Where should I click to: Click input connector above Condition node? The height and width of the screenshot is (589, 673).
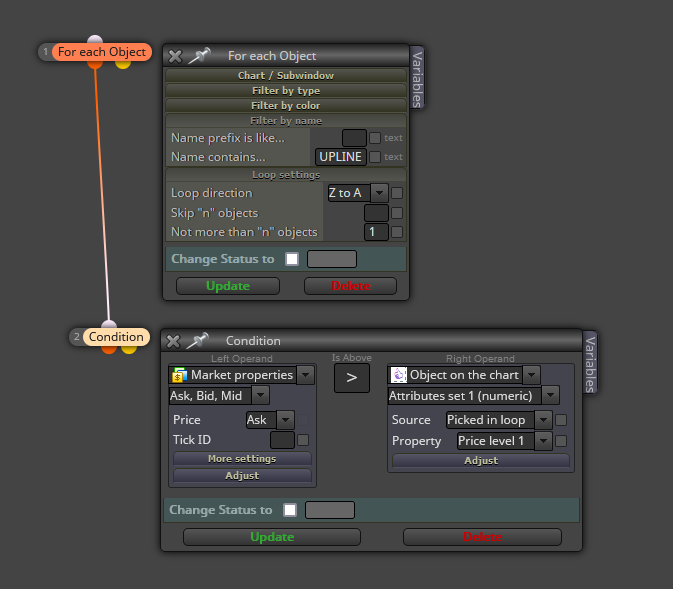click(x=109, y=325)
